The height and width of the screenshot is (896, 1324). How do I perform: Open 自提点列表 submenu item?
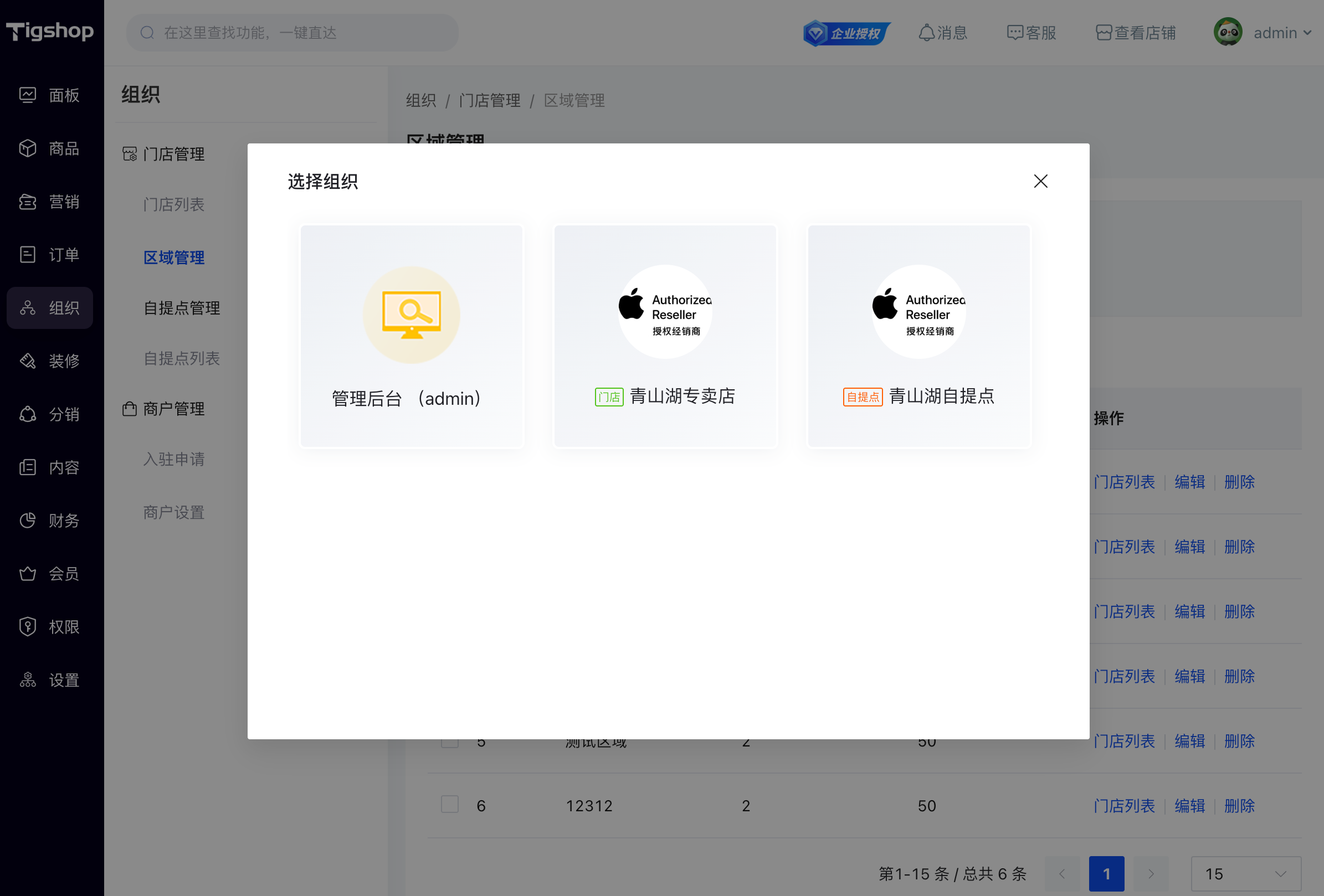pos(181,358)
